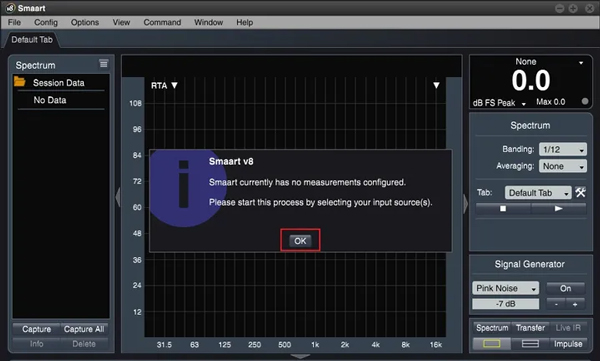Increase generator level with plus button

575,304
